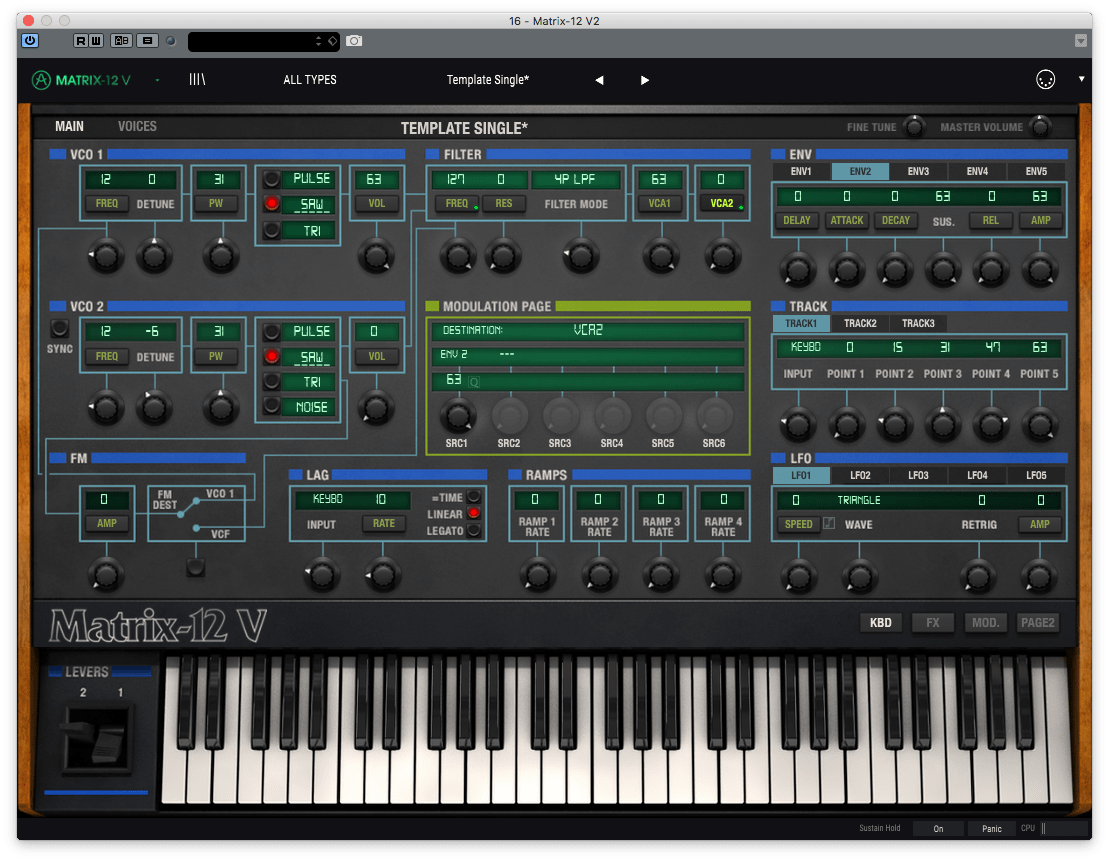Take a snapshot with the camera icon
The image size is (1109, 861).
354,41
